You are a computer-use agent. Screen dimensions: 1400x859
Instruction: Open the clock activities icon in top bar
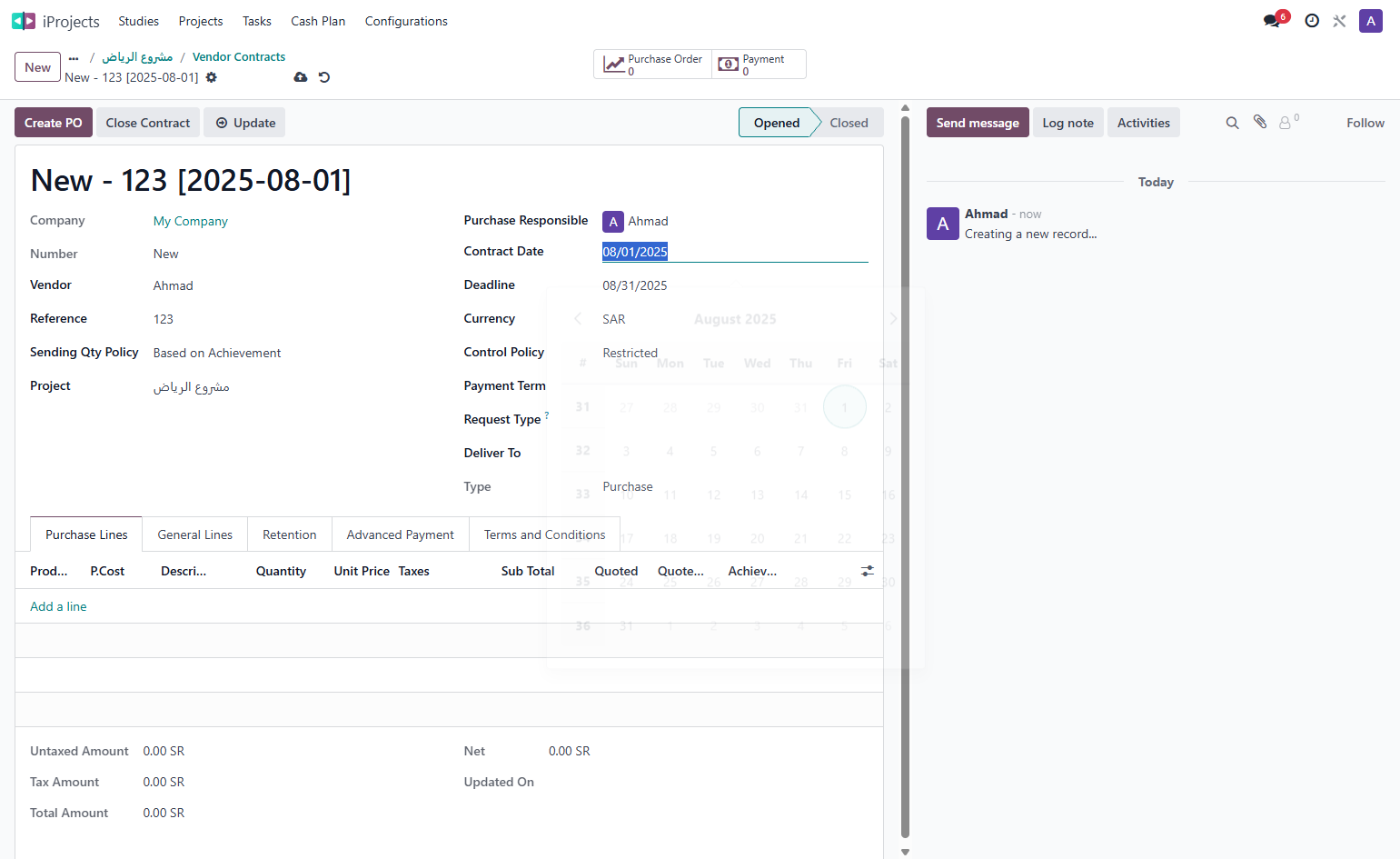pyautogui.click(x=1312, y=21)
